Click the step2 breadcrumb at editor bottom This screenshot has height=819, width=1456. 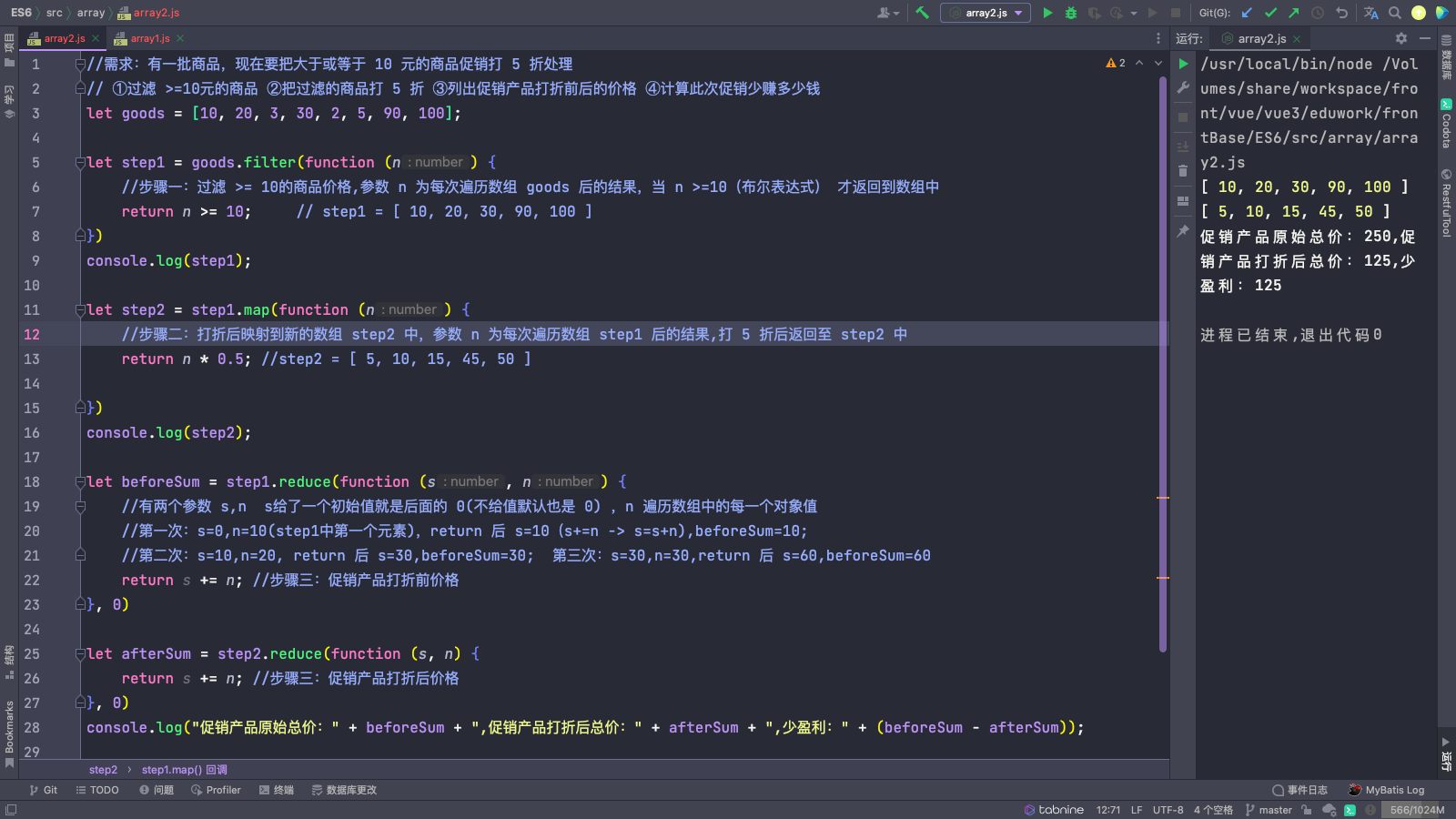(x=103, y=770)
